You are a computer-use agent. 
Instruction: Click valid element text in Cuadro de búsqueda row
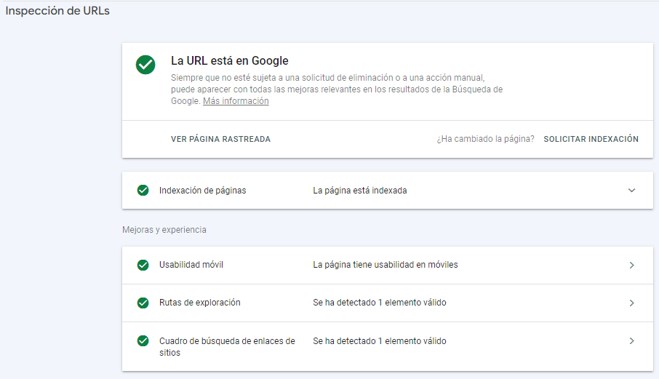pos(380,341)
